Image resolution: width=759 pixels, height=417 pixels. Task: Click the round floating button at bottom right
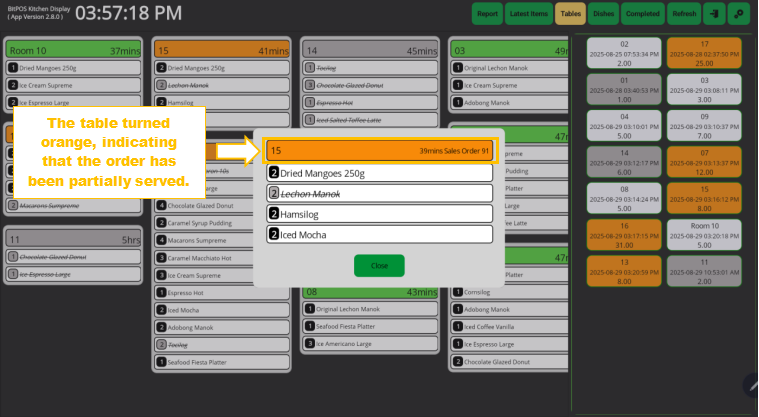coord(751,383)
